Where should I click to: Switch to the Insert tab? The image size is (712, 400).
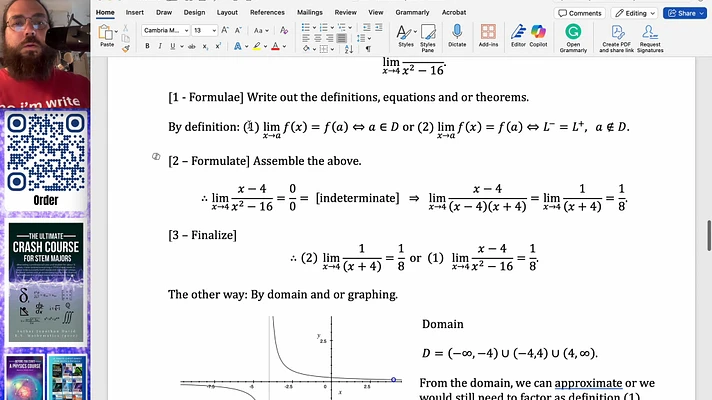pyautogui.click(x=134, y=12)
